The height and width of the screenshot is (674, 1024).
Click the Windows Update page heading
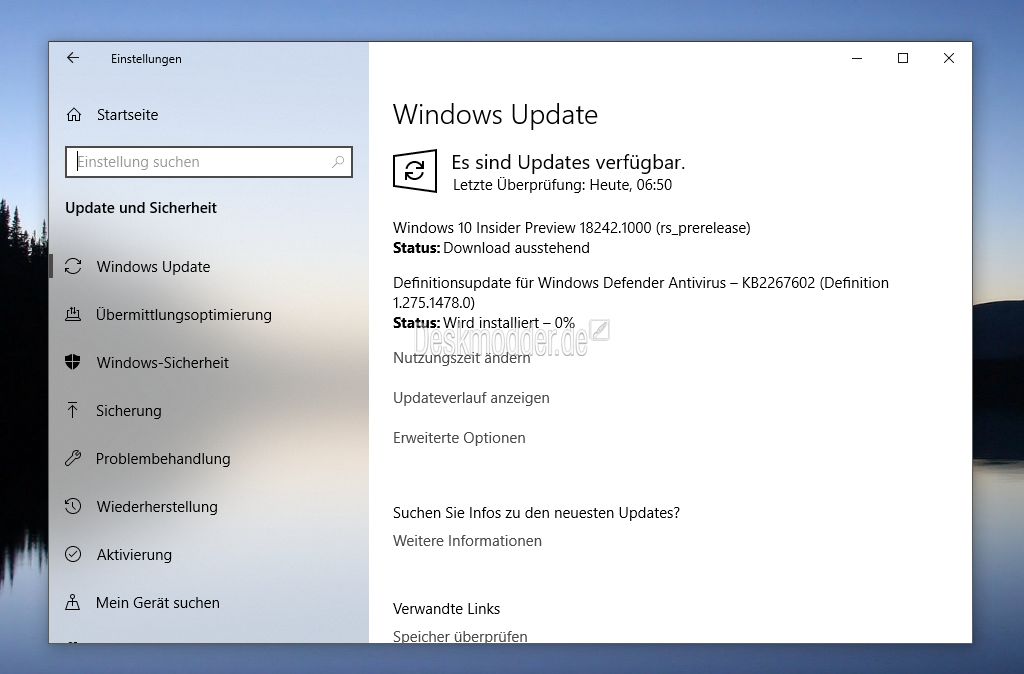coord(495,114)
